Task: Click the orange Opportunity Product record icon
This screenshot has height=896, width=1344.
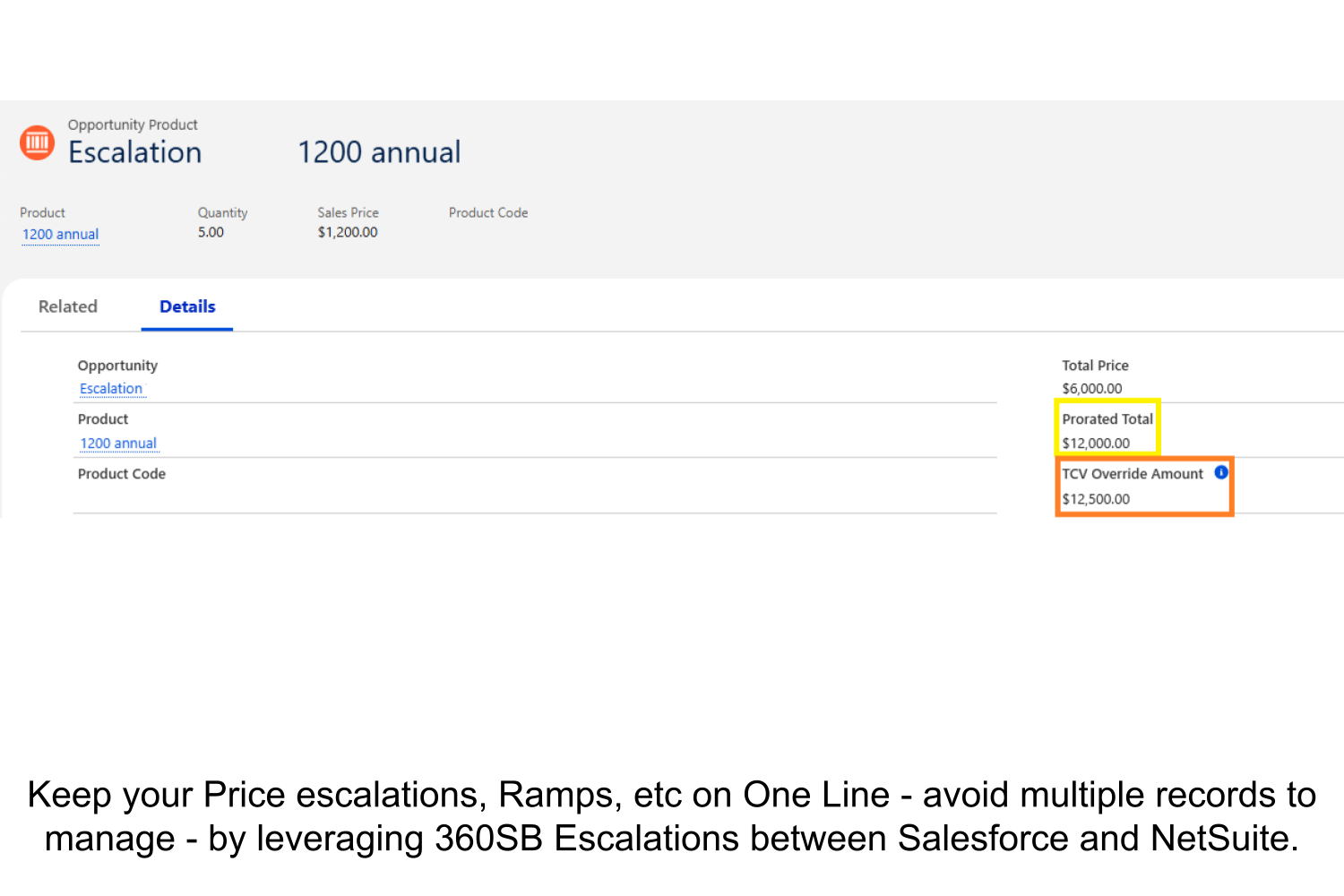Action: click(x=38, y=142)
